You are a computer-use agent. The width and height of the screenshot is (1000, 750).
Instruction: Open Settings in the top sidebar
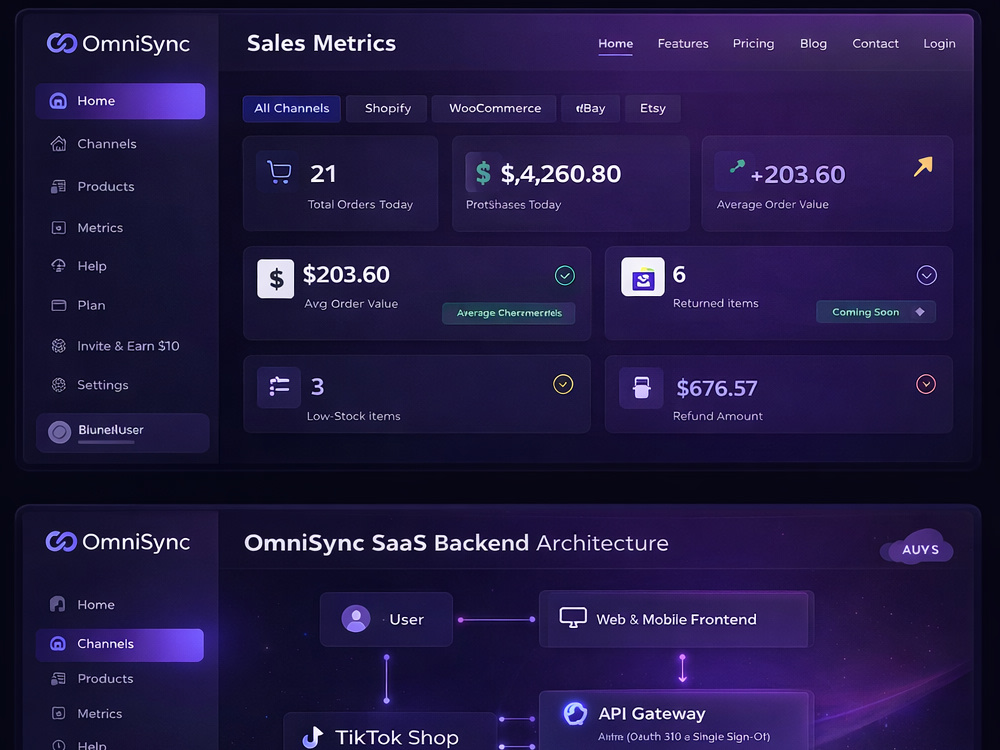click(x=103, y=385)
